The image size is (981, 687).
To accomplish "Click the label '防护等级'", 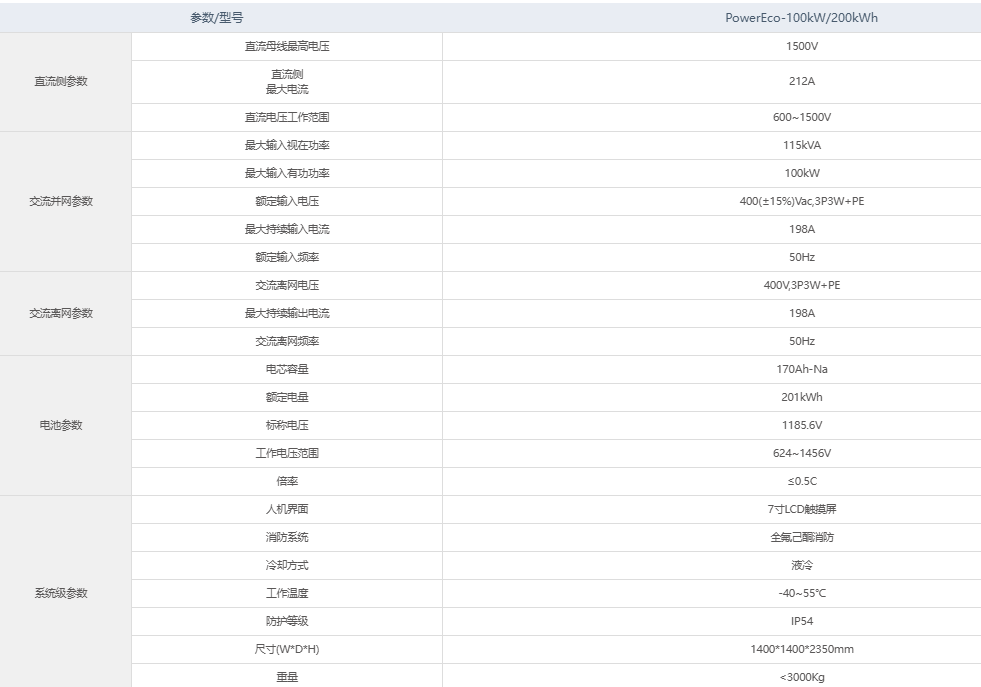I will 287,622.
